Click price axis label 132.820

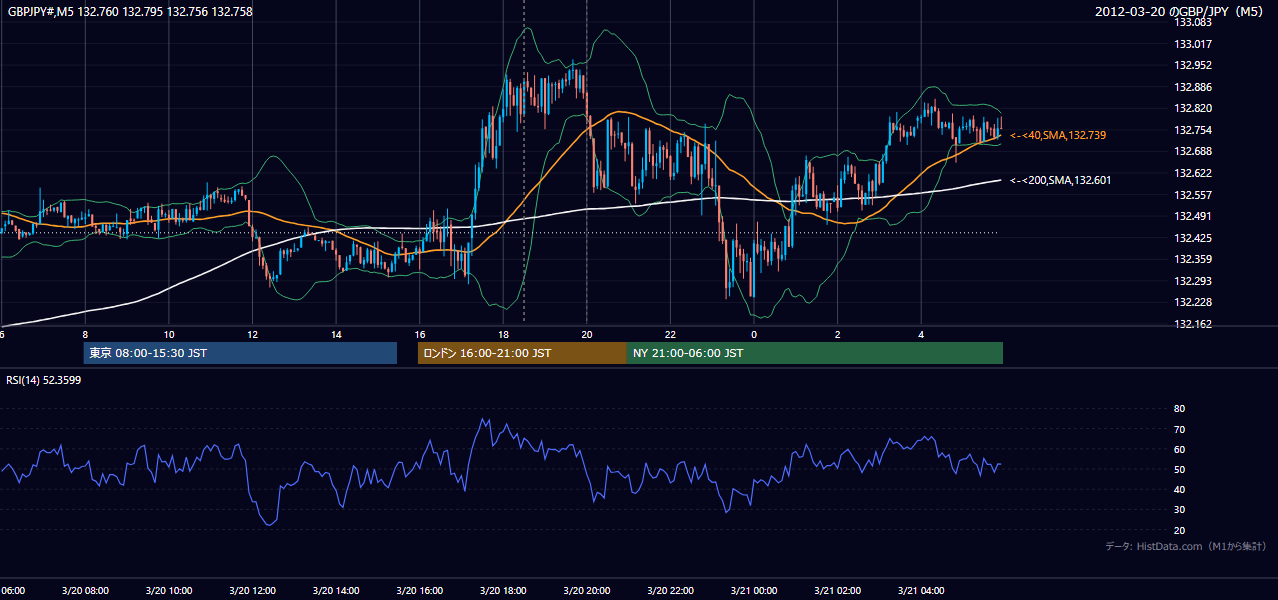[x=1192, y=108]
